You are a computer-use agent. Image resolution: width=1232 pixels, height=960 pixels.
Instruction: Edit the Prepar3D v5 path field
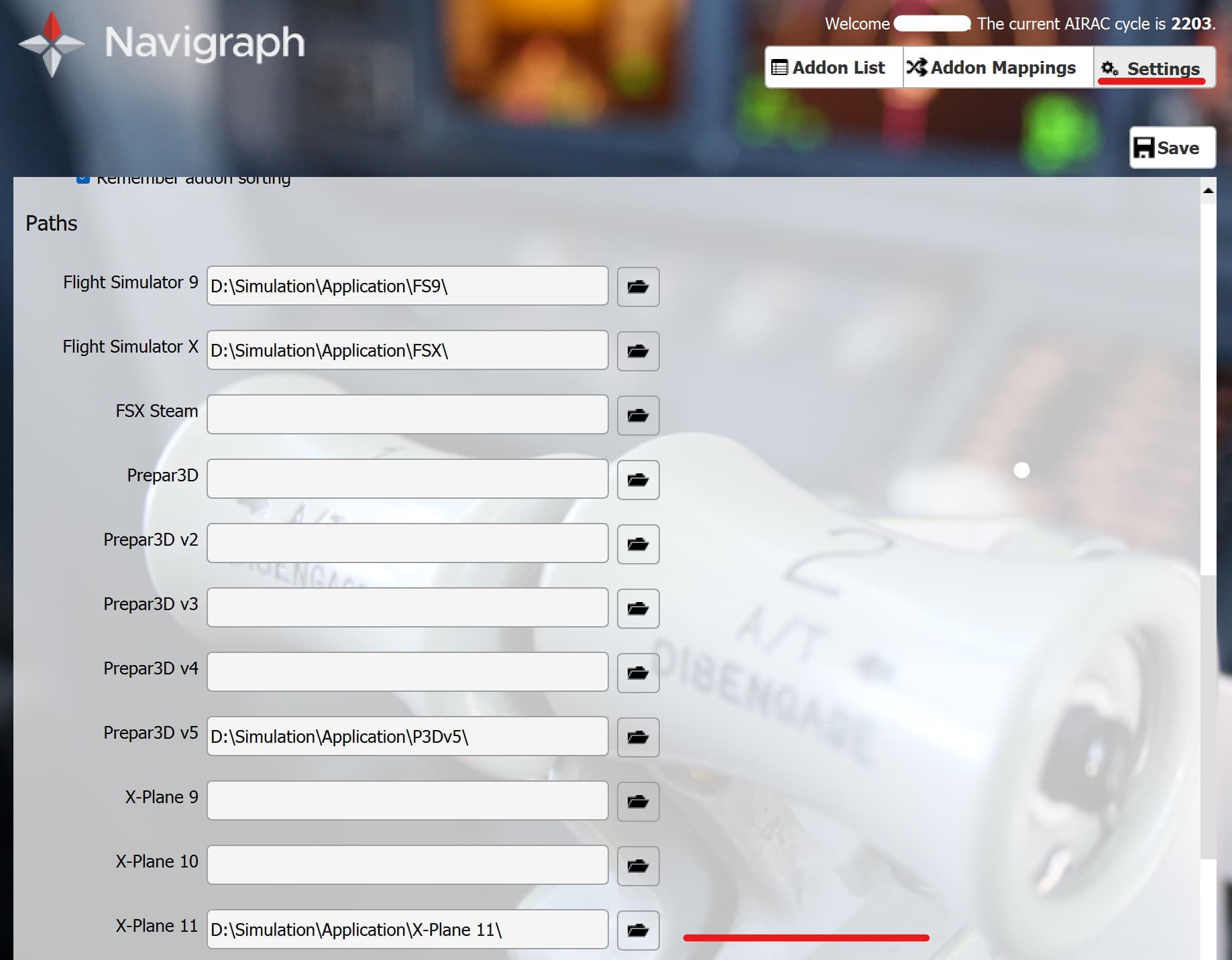pos(408,736)
